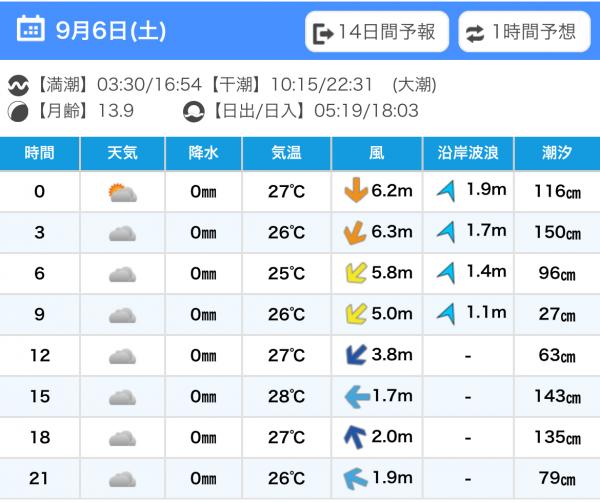The image size is (600, 502).
Task: Click the 150cm tide value
Action: click(x=557, y=233)
